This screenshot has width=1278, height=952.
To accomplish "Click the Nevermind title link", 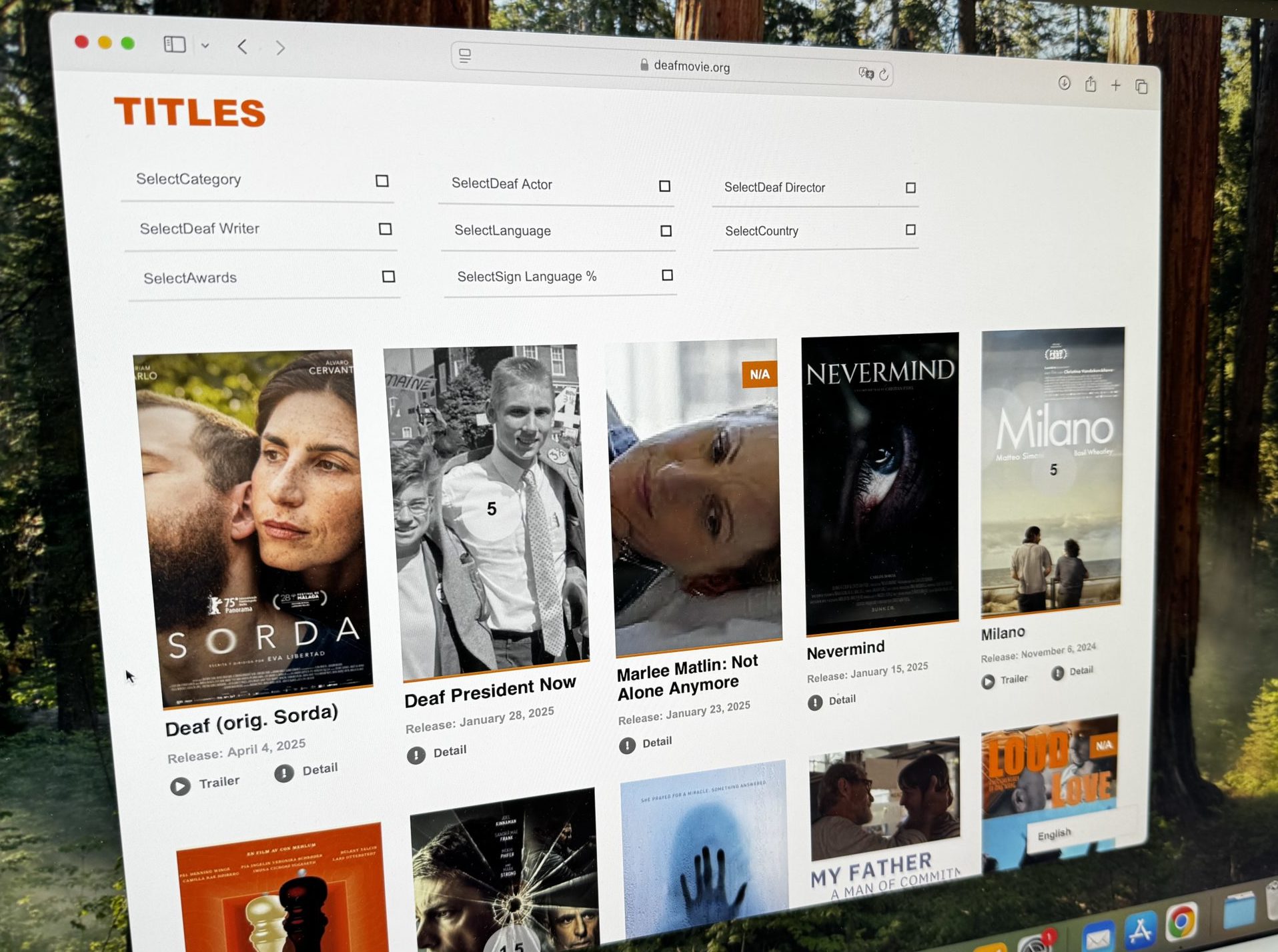I will [x=845, y=649].
